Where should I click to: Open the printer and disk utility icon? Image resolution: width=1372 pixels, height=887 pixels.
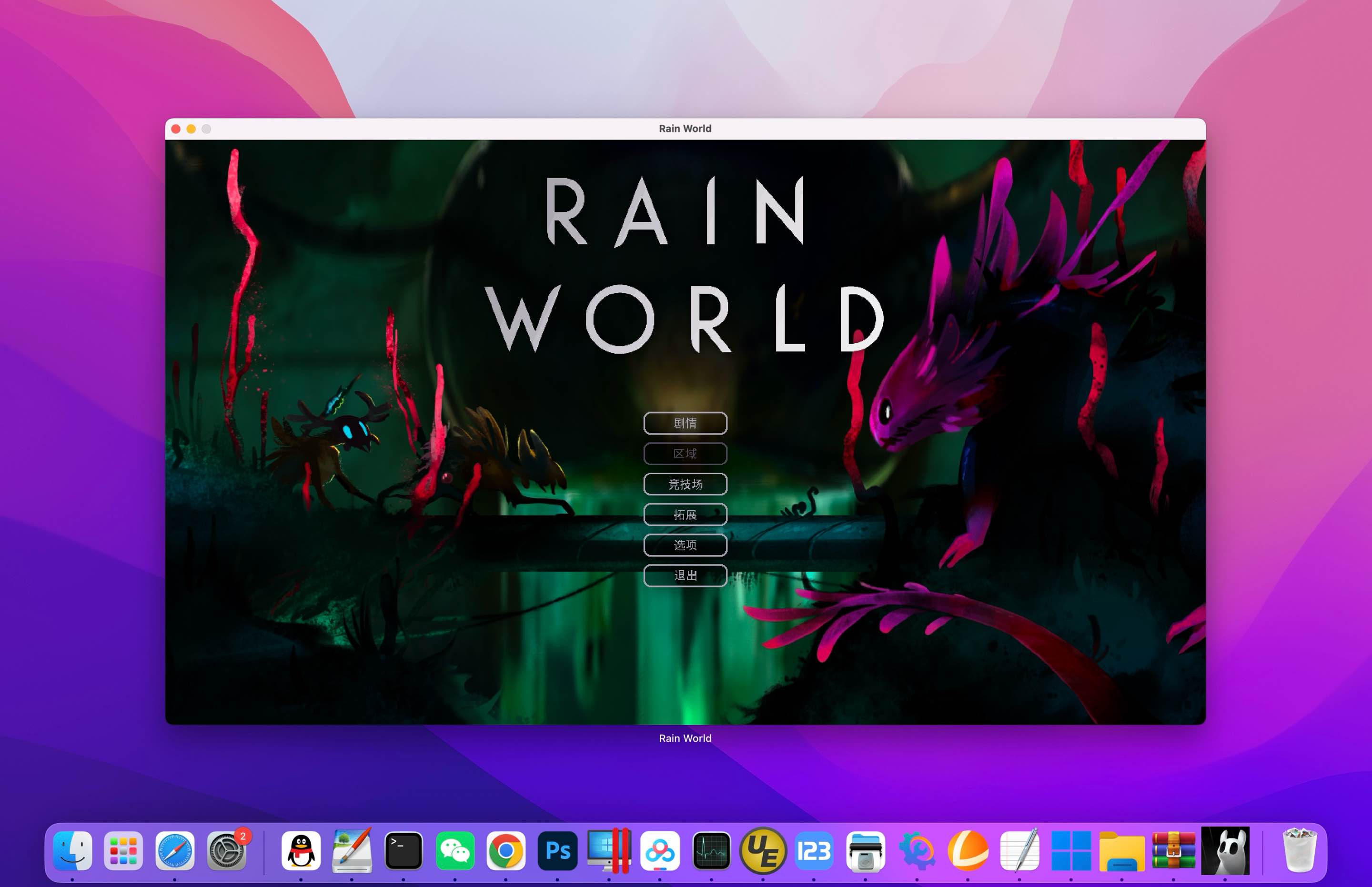865,851
